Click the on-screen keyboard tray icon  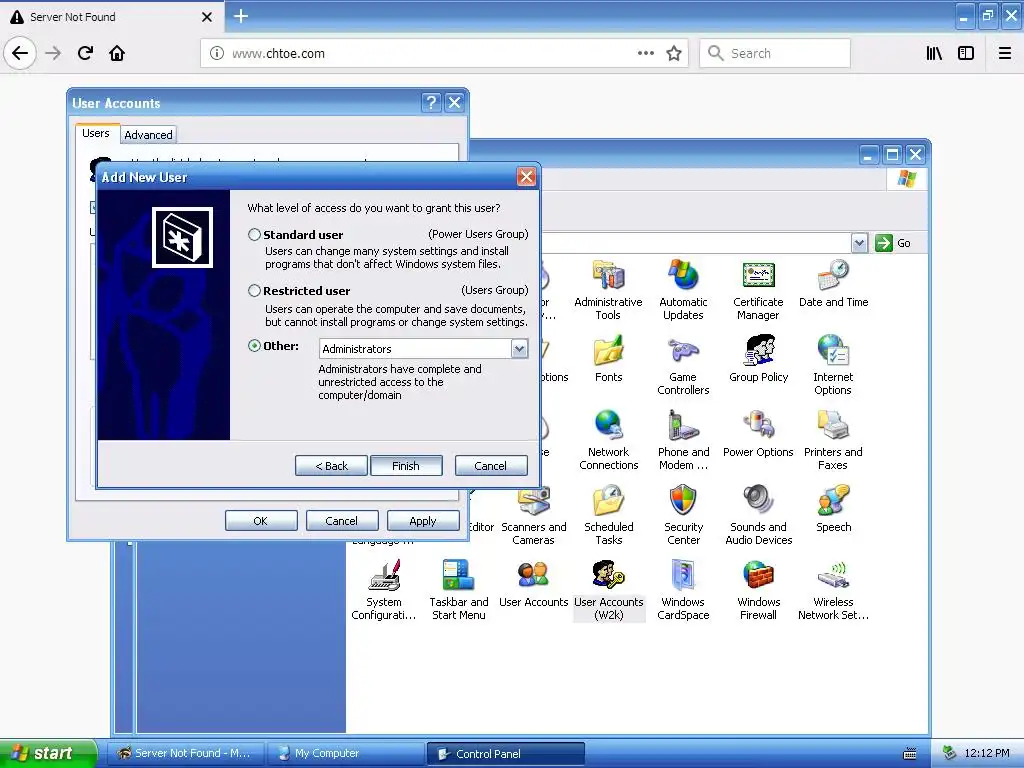coord(910,754)
